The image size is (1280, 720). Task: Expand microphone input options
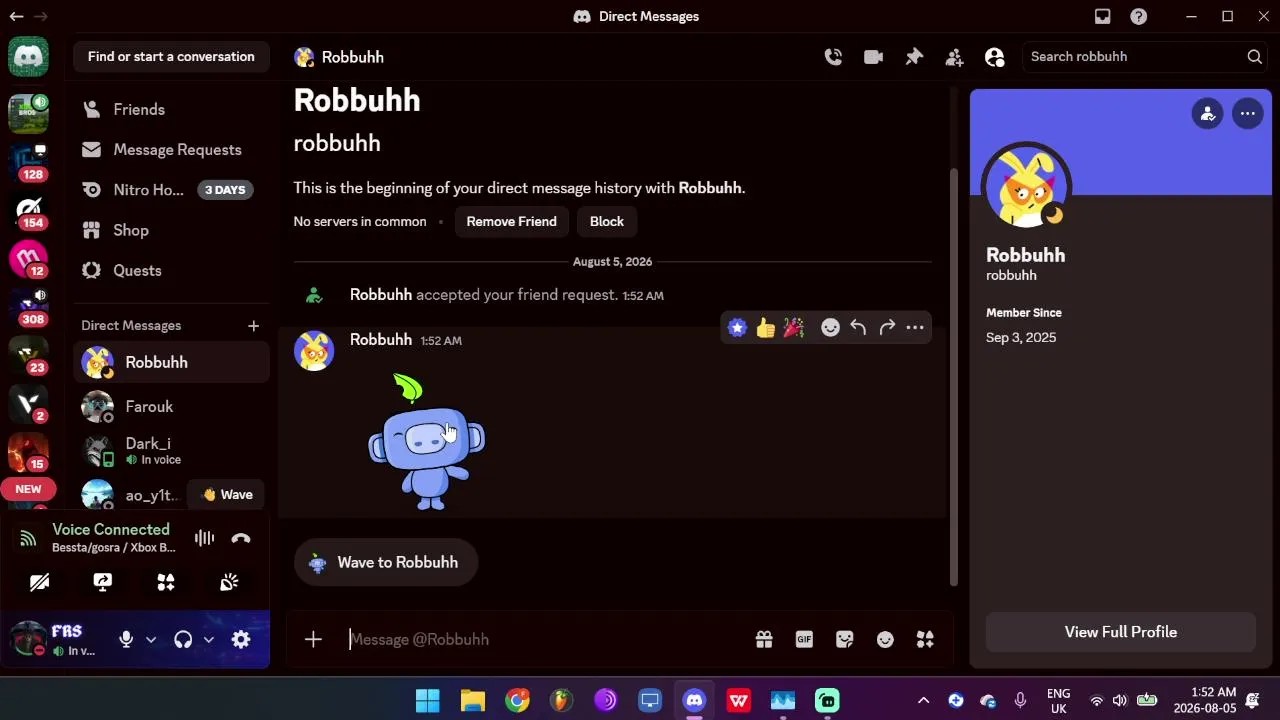point(151,639)
